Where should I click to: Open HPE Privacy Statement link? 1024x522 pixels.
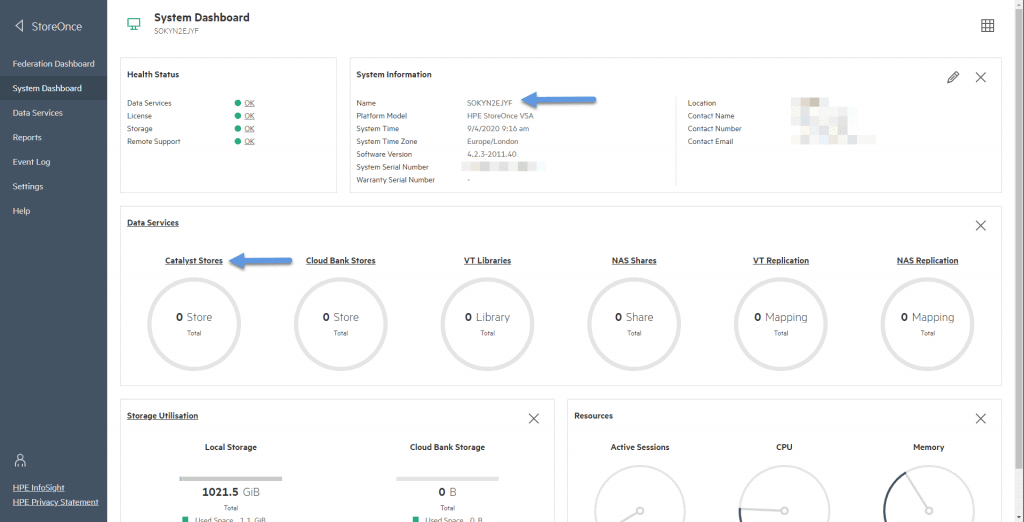[x=56, y=502]
